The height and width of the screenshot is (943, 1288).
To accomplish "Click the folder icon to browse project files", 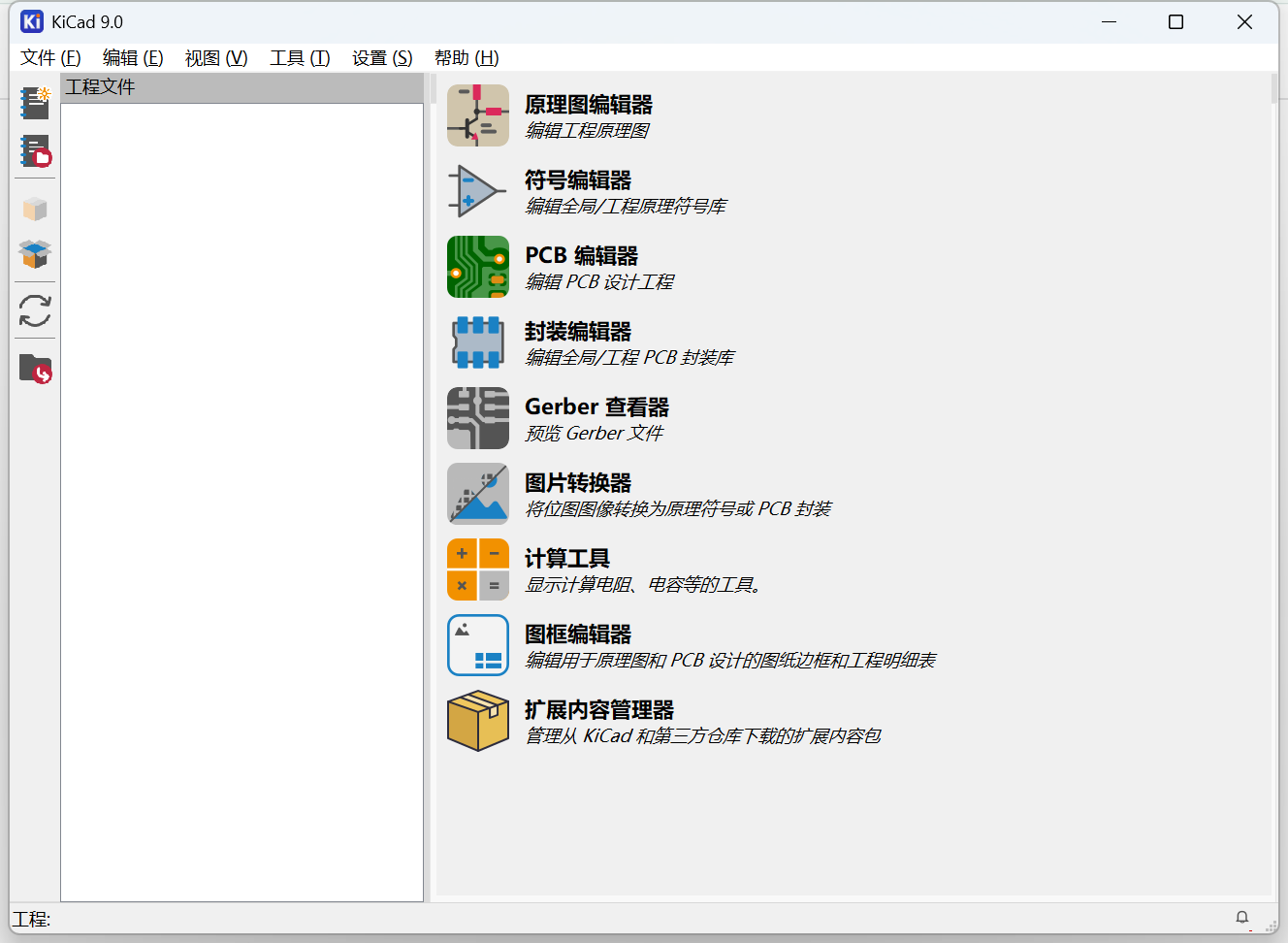I will pyautogui.click(x=35, y=369).
